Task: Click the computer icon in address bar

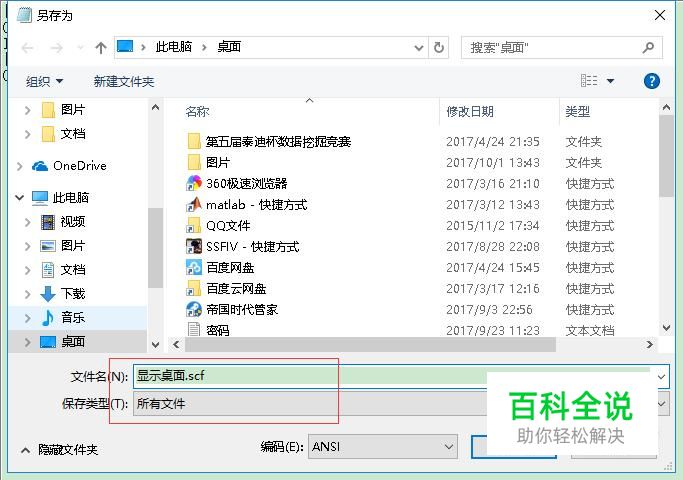Action: [125, 46]
